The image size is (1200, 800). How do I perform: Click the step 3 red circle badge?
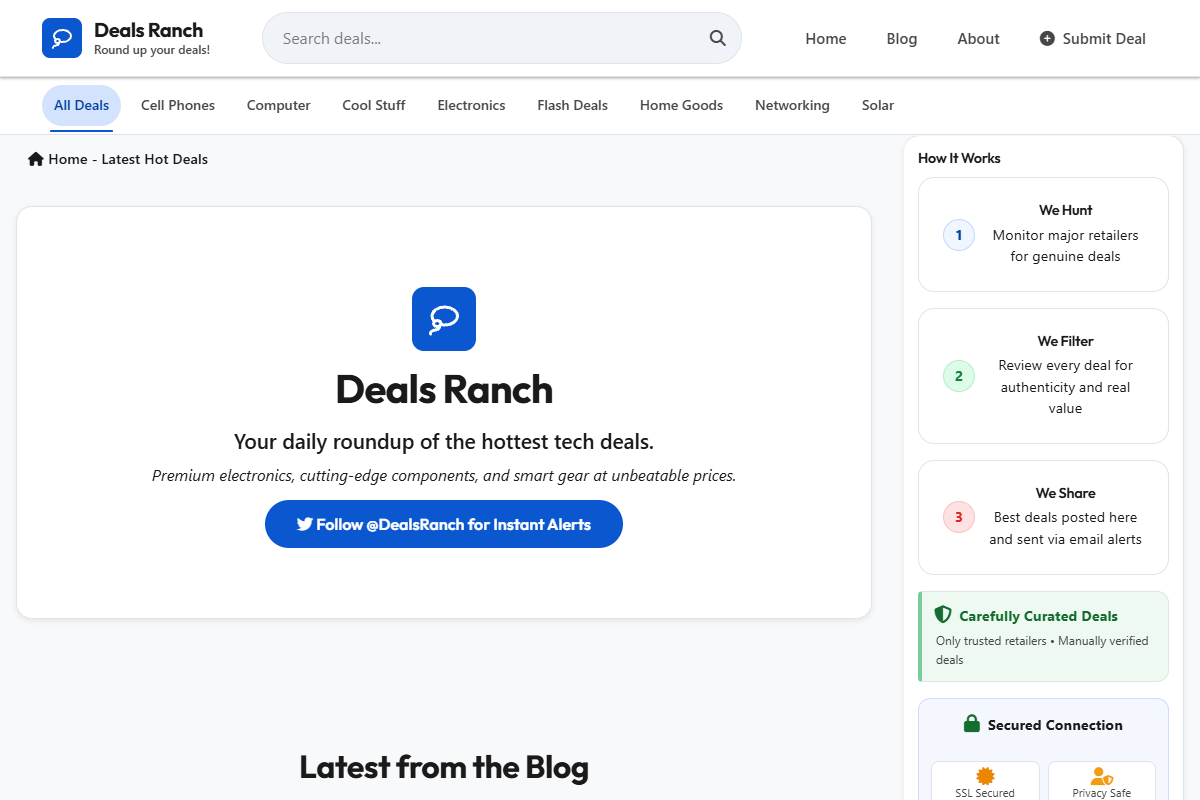959,517
